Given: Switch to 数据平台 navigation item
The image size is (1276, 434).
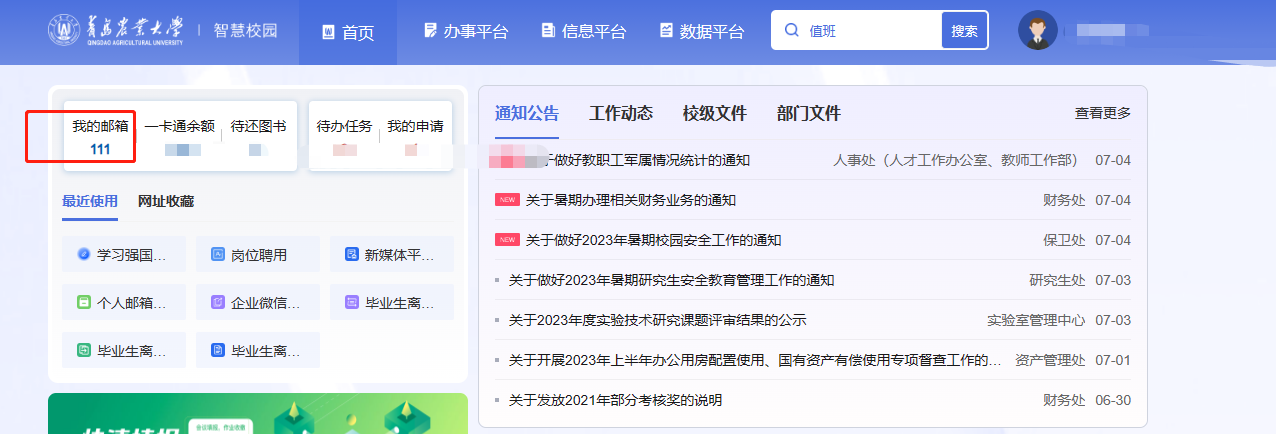Looking at the screenshot, I should pyautogui.click(x=701, y=32).
